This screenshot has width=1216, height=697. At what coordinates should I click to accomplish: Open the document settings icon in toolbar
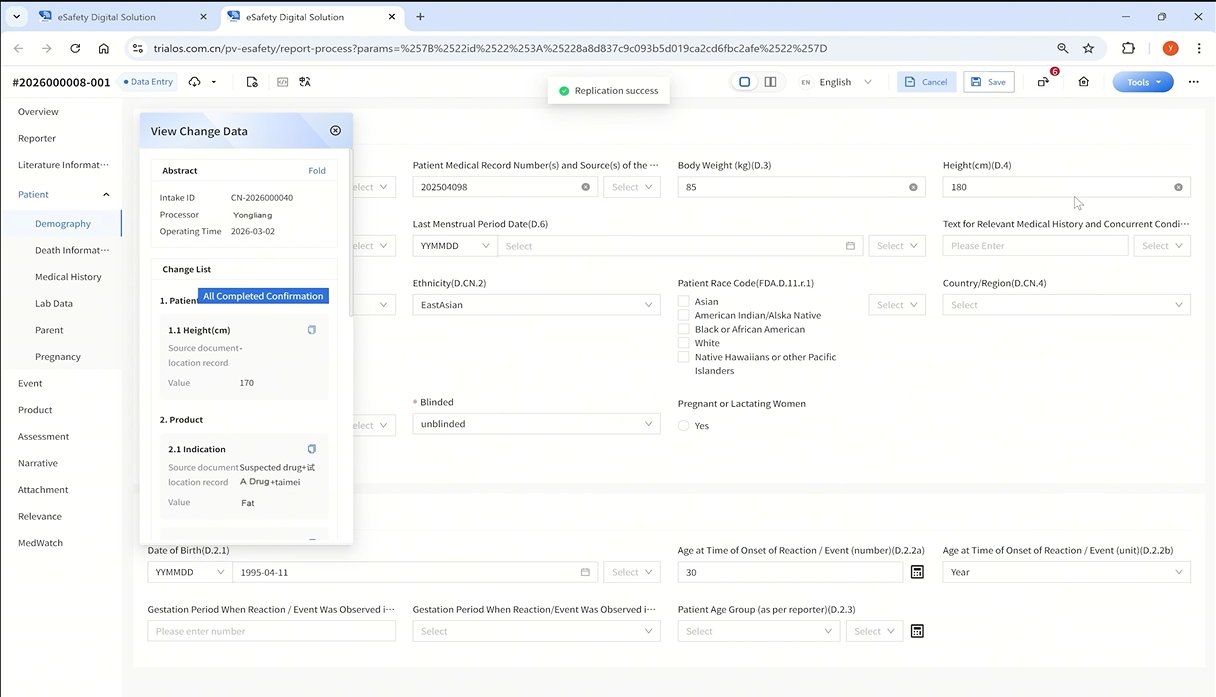coord(252,82)
